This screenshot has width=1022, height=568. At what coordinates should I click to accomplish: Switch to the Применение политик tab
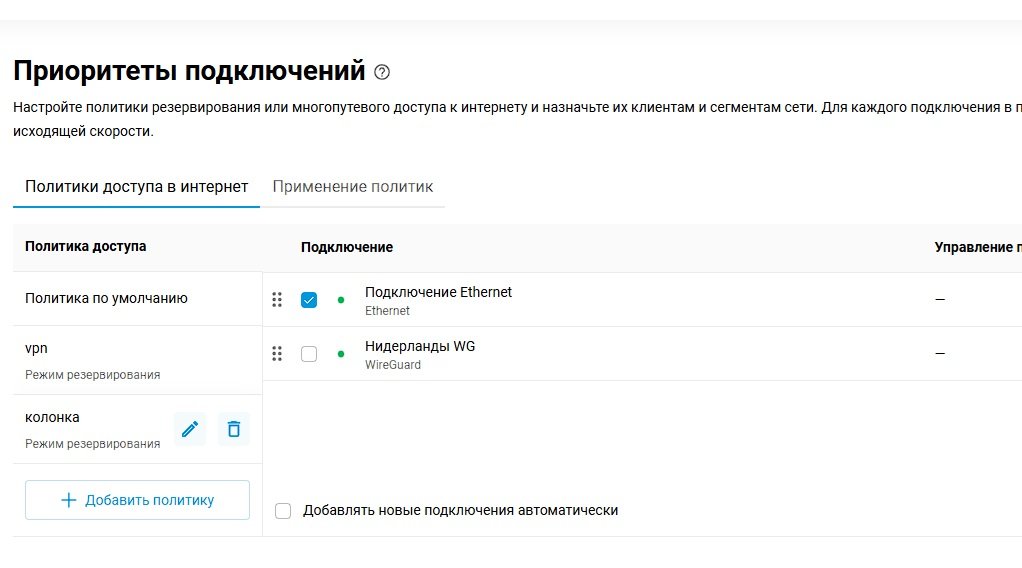click(353, 187)
